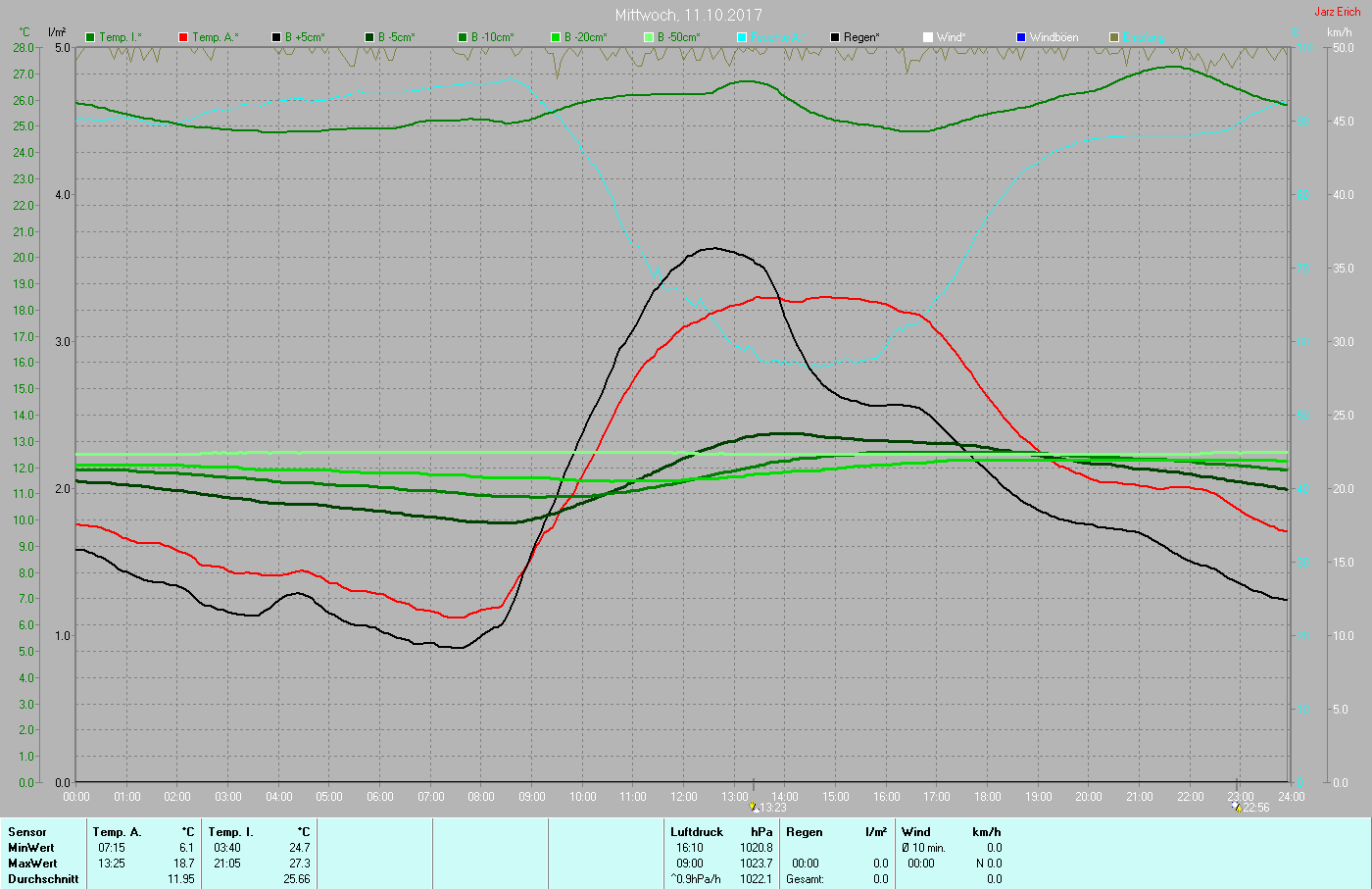The image size is (1372, 889).
Task: Click the 06:00 time axis label
Action: pyautogui.click(x=380, y=797)
